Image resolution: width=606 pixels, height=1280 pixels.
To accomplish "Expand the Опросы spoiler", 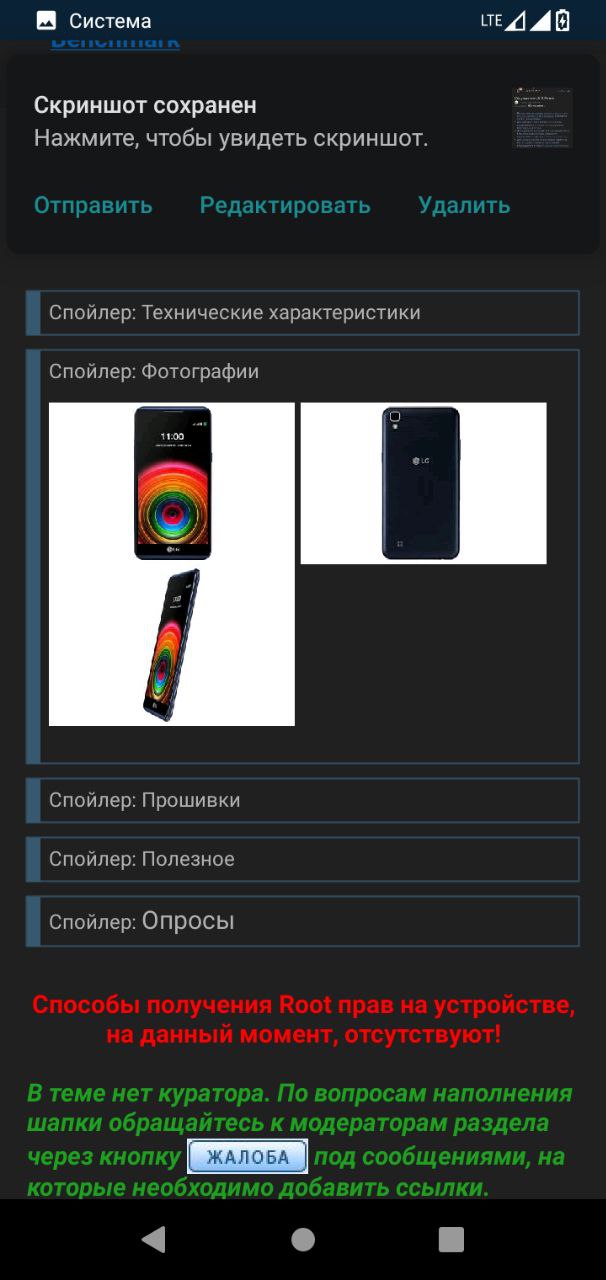I will [302, 921].
